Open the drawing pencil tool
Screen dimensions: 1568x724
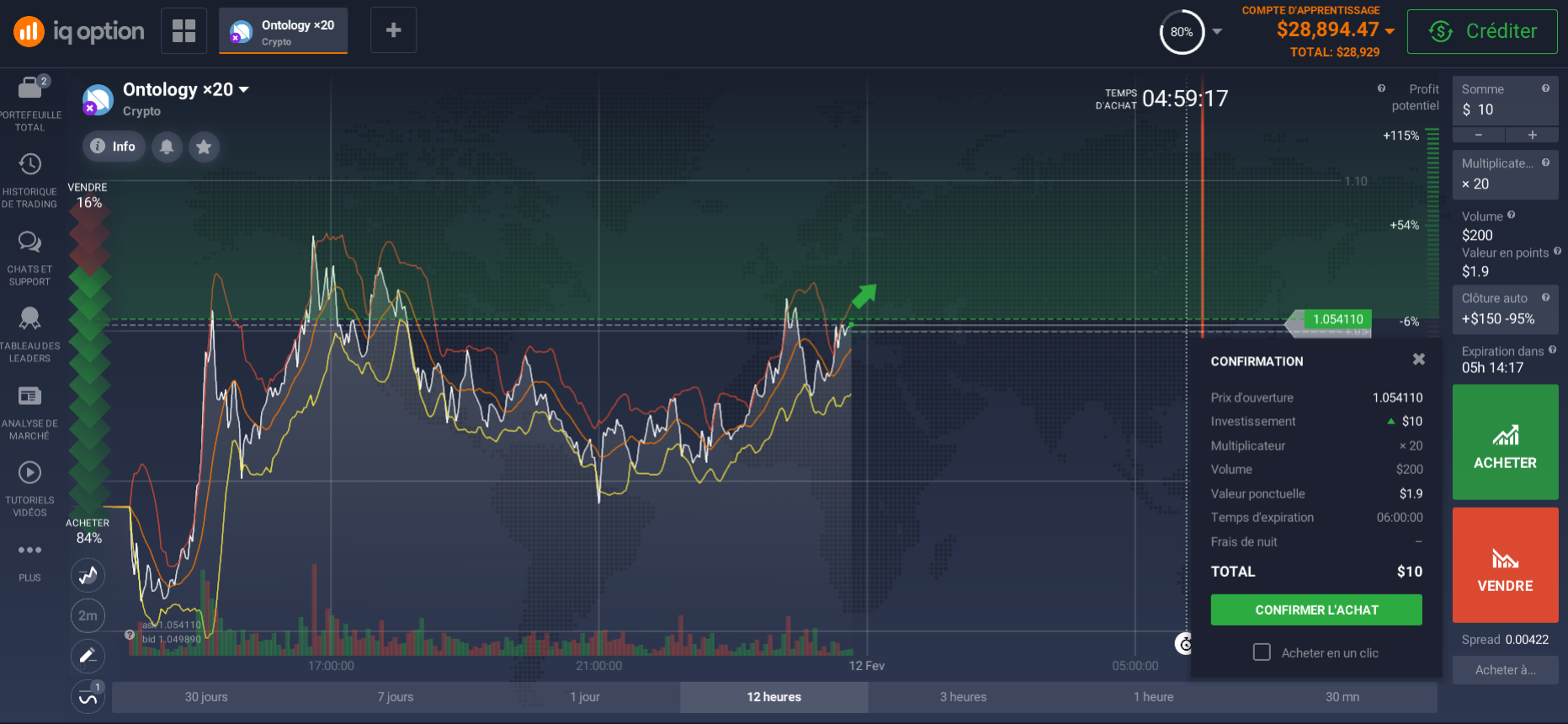point(88,656)
